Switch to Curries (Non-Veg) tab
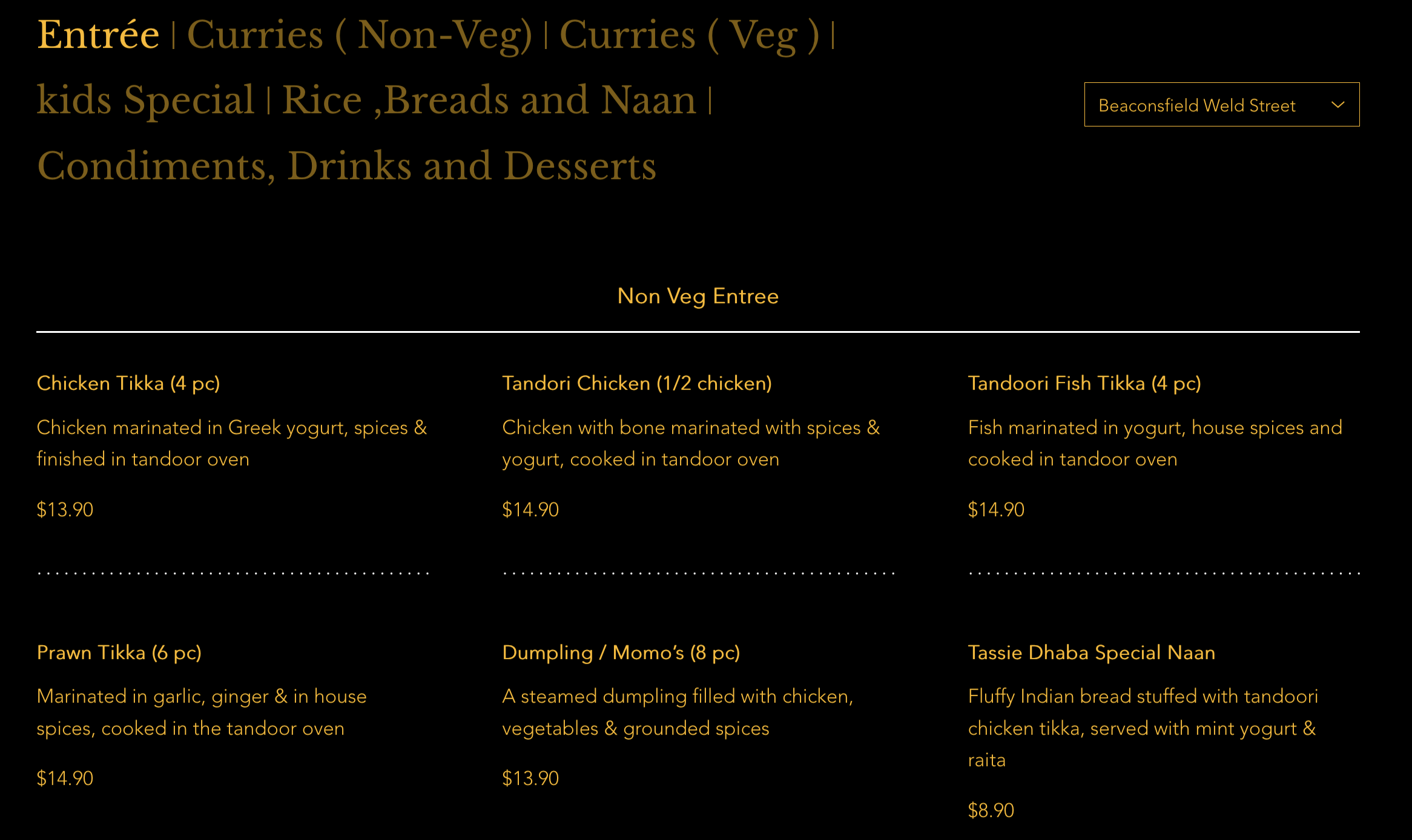1412x840 pixels. tap(359, 34)
